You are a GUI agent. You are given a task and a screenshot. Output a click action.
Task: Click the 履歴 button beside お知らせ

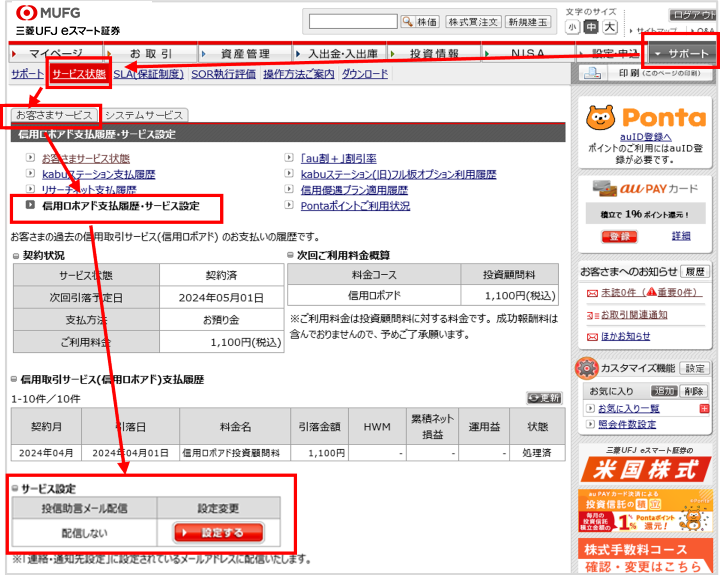coord(695,271)
